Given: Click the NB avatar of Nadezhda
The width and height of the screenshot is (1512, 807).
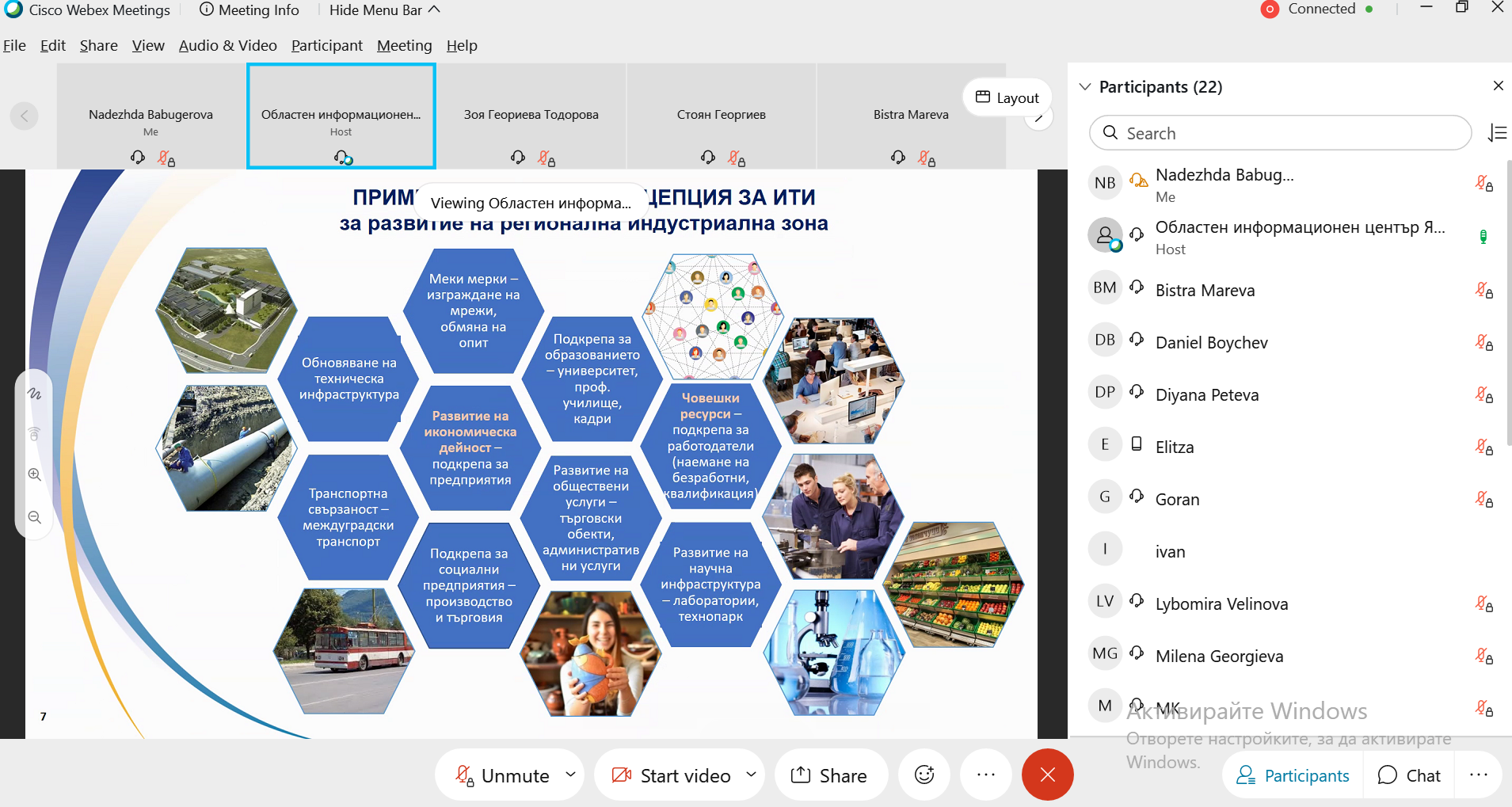Looking at the screenshot, I should pyautogui.click(x=1105, y=183).
